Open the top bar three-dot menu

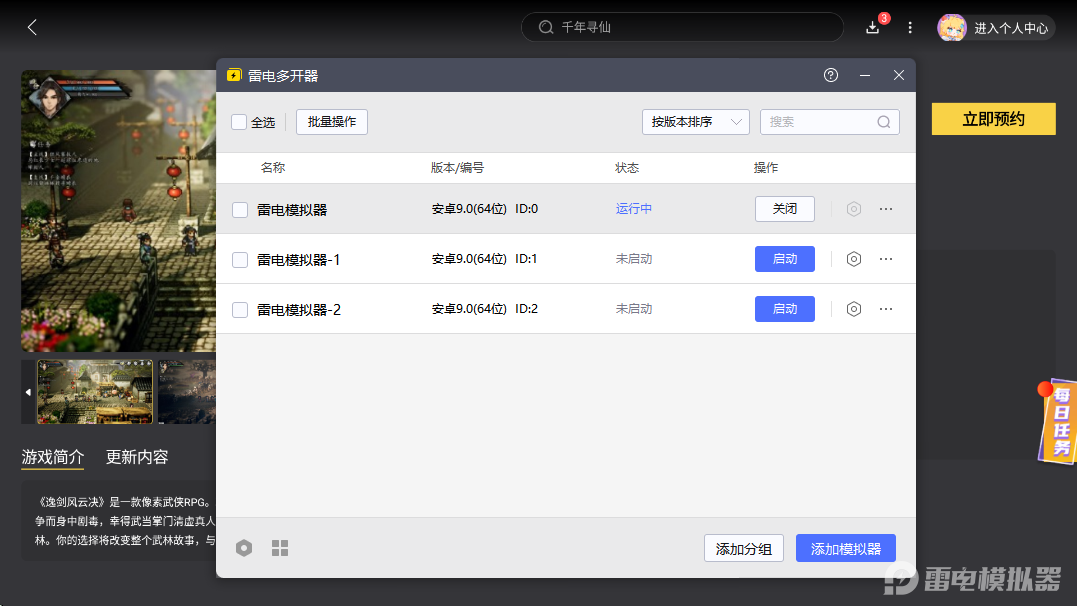910,27
